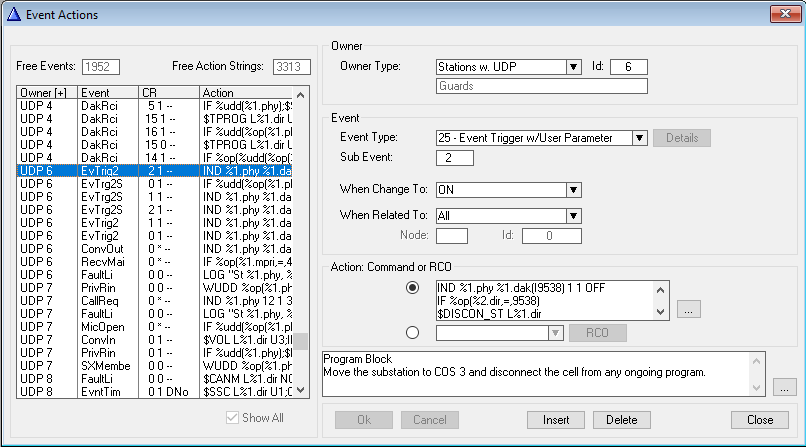Expand the Owner Type dropdown
Screen dimensions: 806x447
click(x=573, y=67)
